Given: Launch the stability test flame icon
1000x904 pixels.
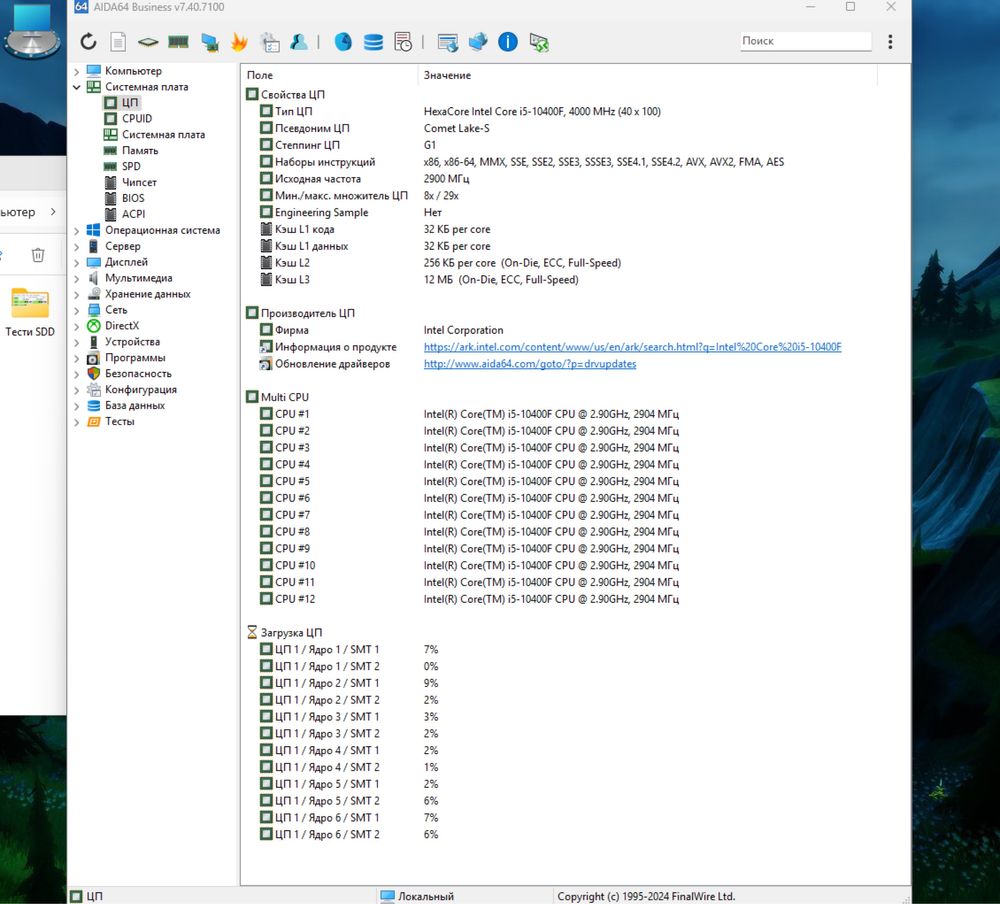Looking at the screenshot, I should (x=239, y=42).
